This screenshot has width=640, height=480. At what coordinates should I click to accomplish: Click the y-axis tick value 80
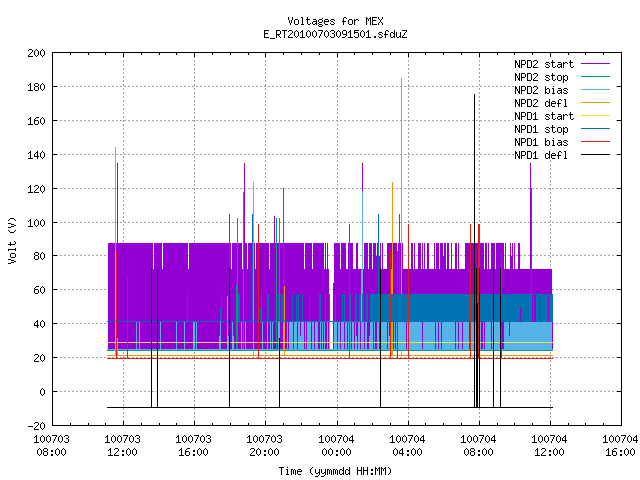tap(40, 256)
